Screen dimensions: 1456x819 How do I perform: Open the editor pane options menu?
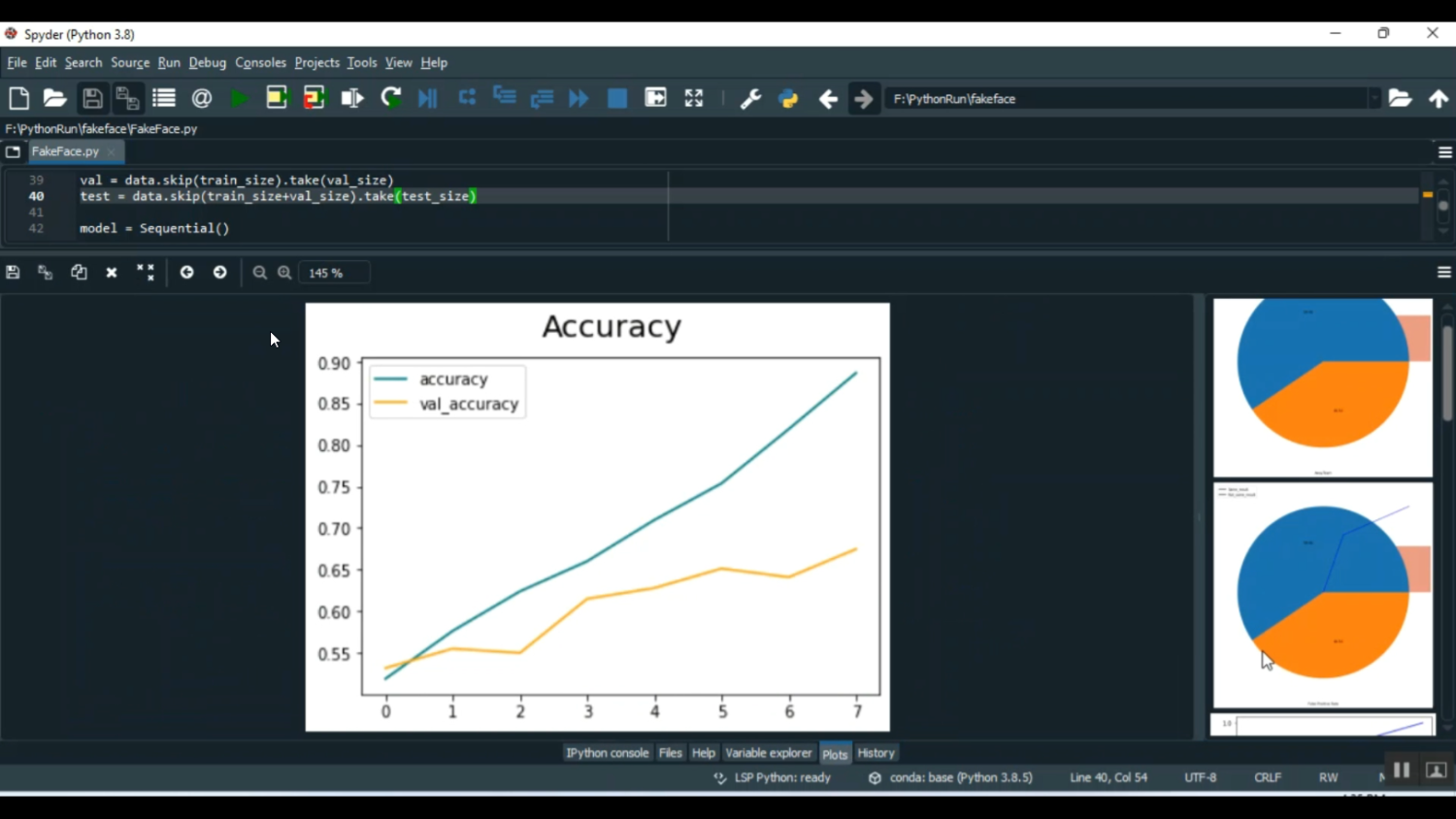(x=1444, y=152)
